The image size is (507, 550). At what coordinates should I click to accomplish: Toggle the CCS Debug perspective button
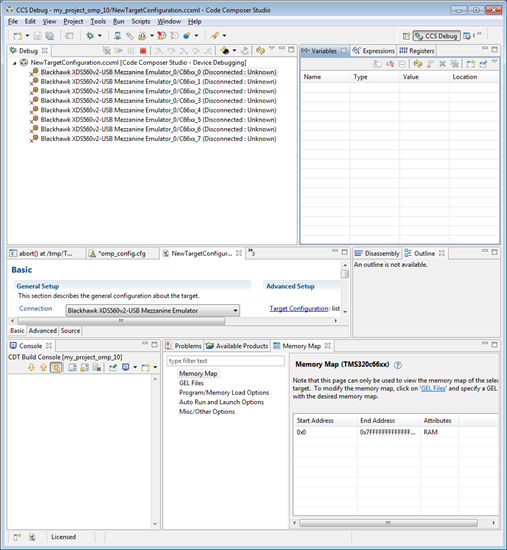[x=436, y=36]
